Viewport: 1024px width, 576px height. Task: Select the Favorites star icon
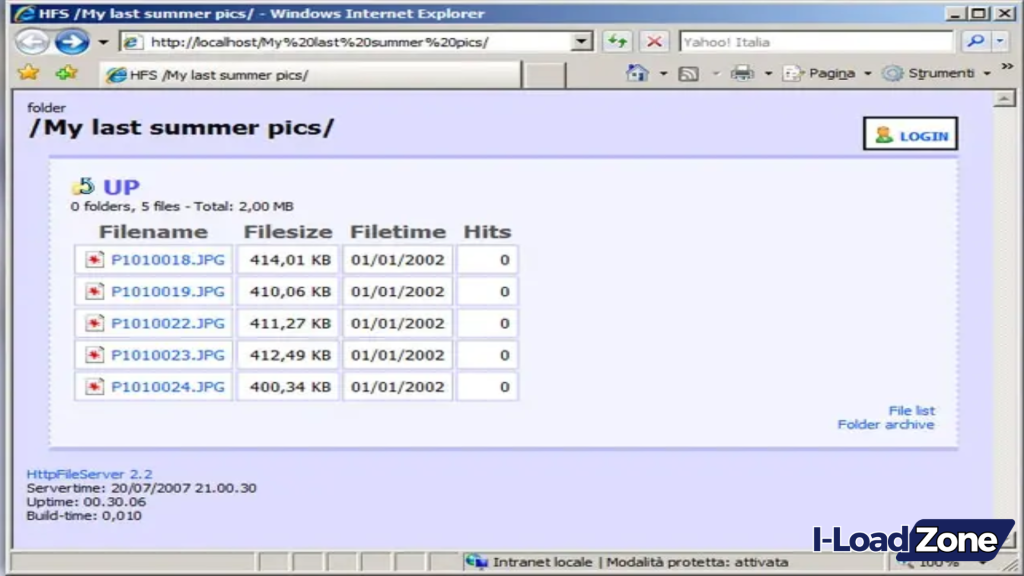28,74
